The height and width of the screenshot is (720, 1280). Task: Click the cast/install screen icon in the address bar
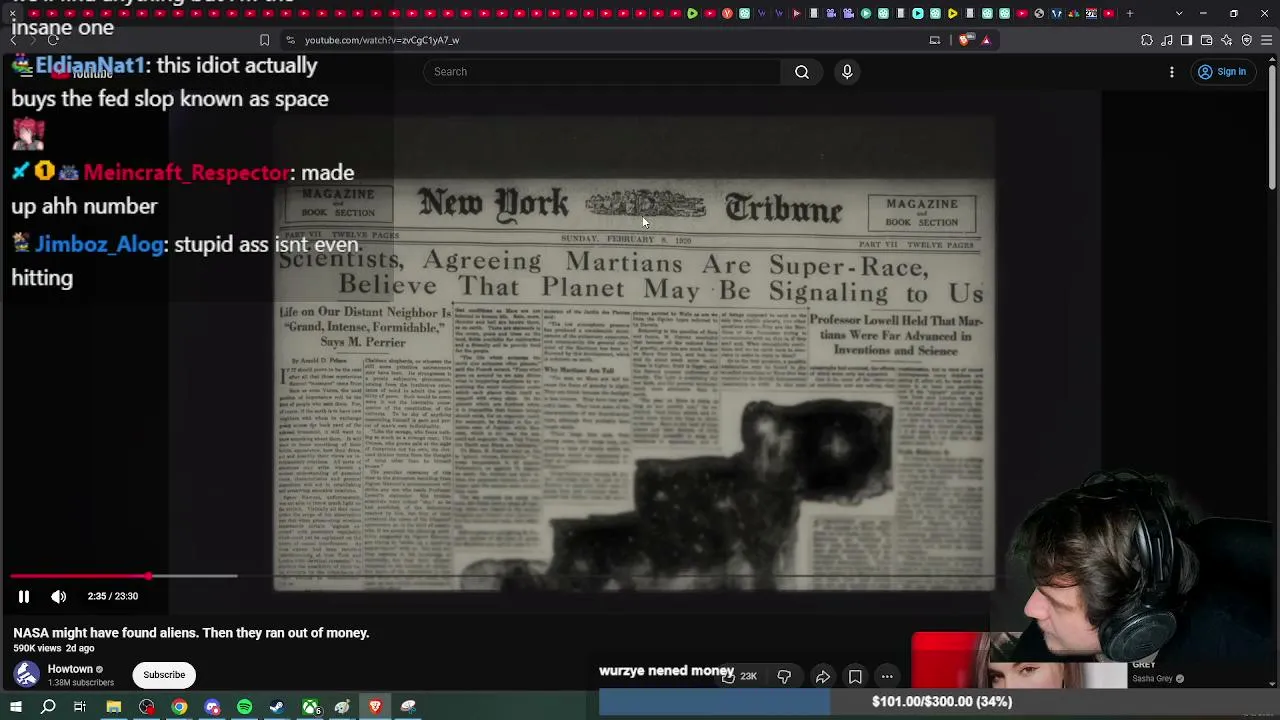[935, 40]
